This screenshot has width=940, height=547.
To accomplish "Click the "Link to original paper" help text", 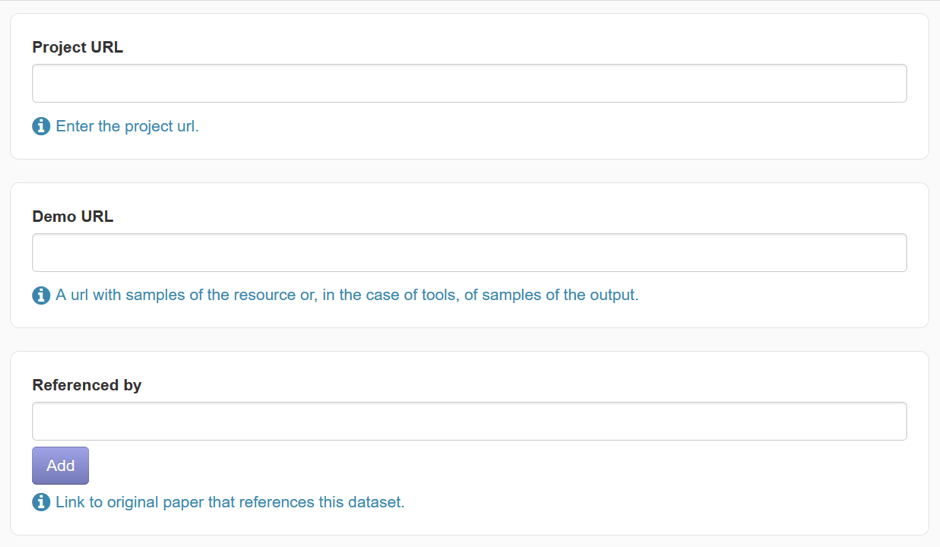I will tap(230, 502).
